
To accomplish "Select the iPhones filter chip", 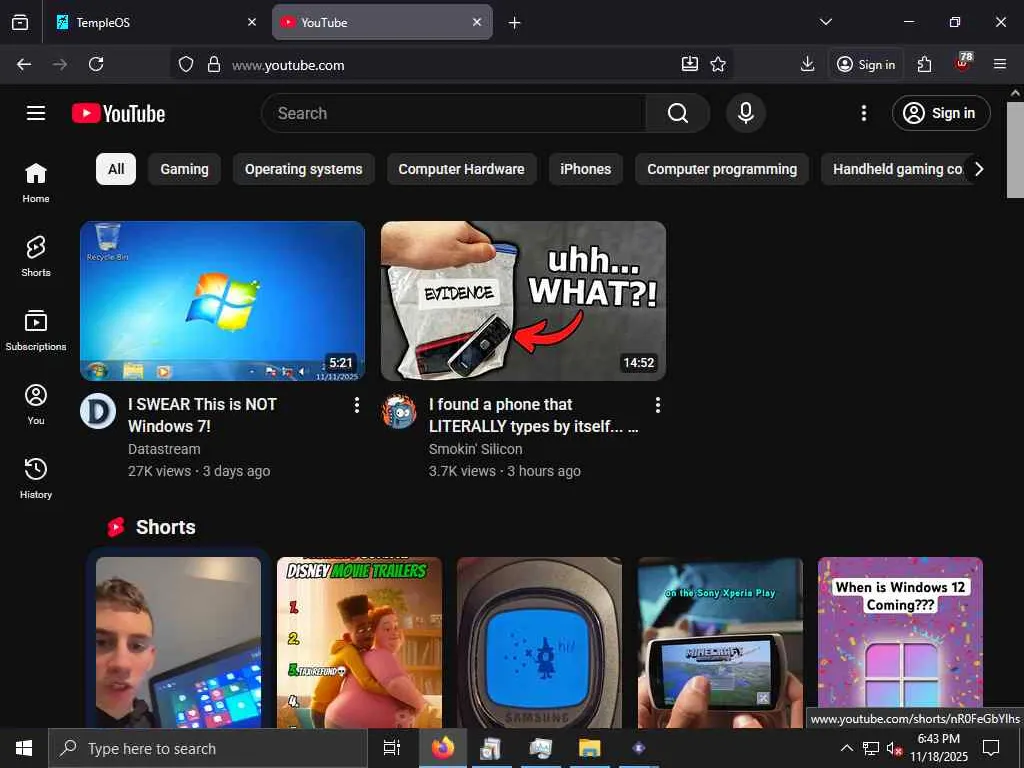I will [x=585, y=169].
